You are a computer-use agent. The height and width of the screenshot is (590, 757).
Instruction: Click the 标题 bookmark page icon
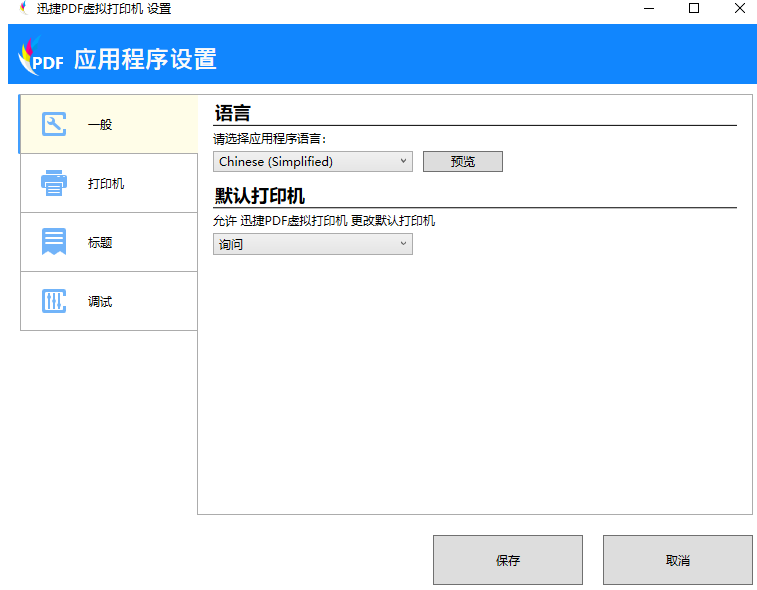click(54, 241)
